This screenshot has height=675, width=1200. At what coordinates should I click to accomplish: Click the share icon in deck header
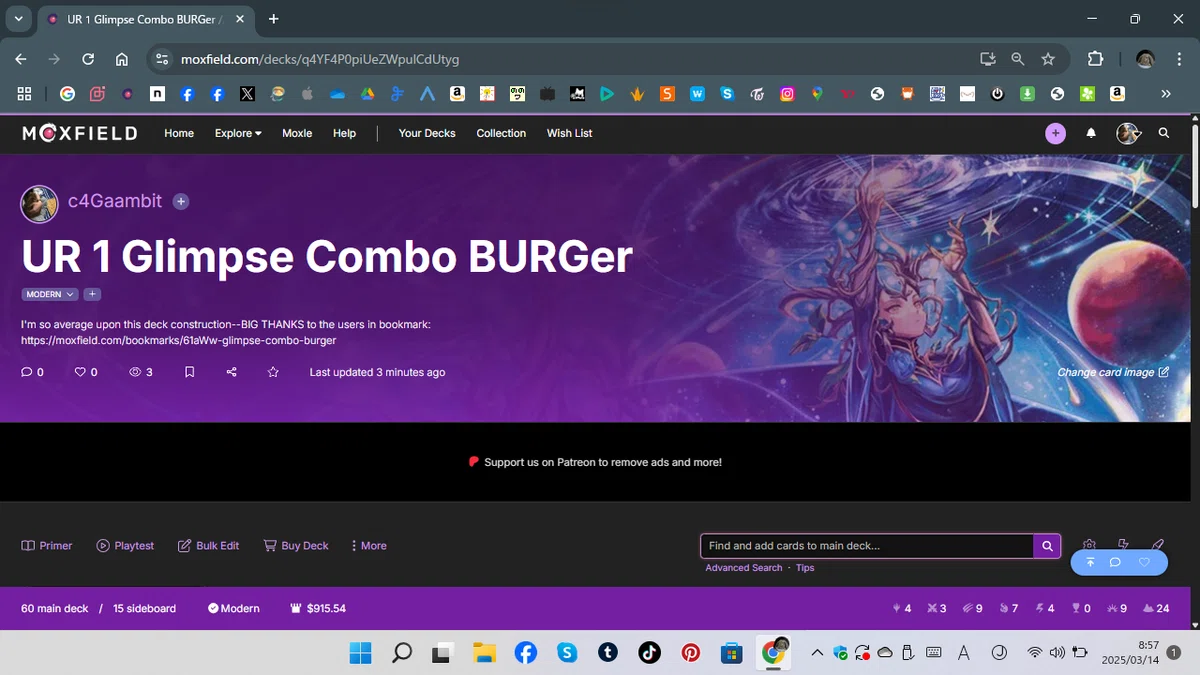pyautogui.click(x=231, y=372)
